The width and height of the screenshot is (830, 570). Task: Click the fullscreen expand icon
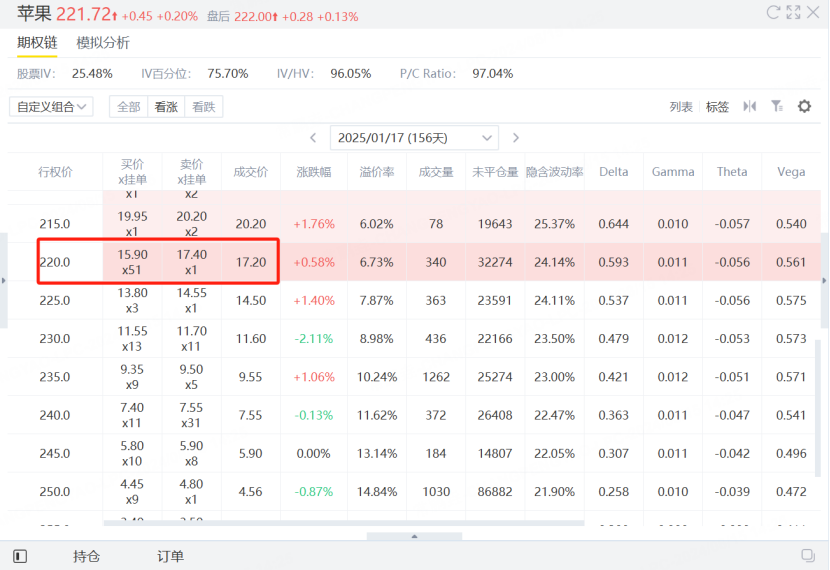coord(793,12)
